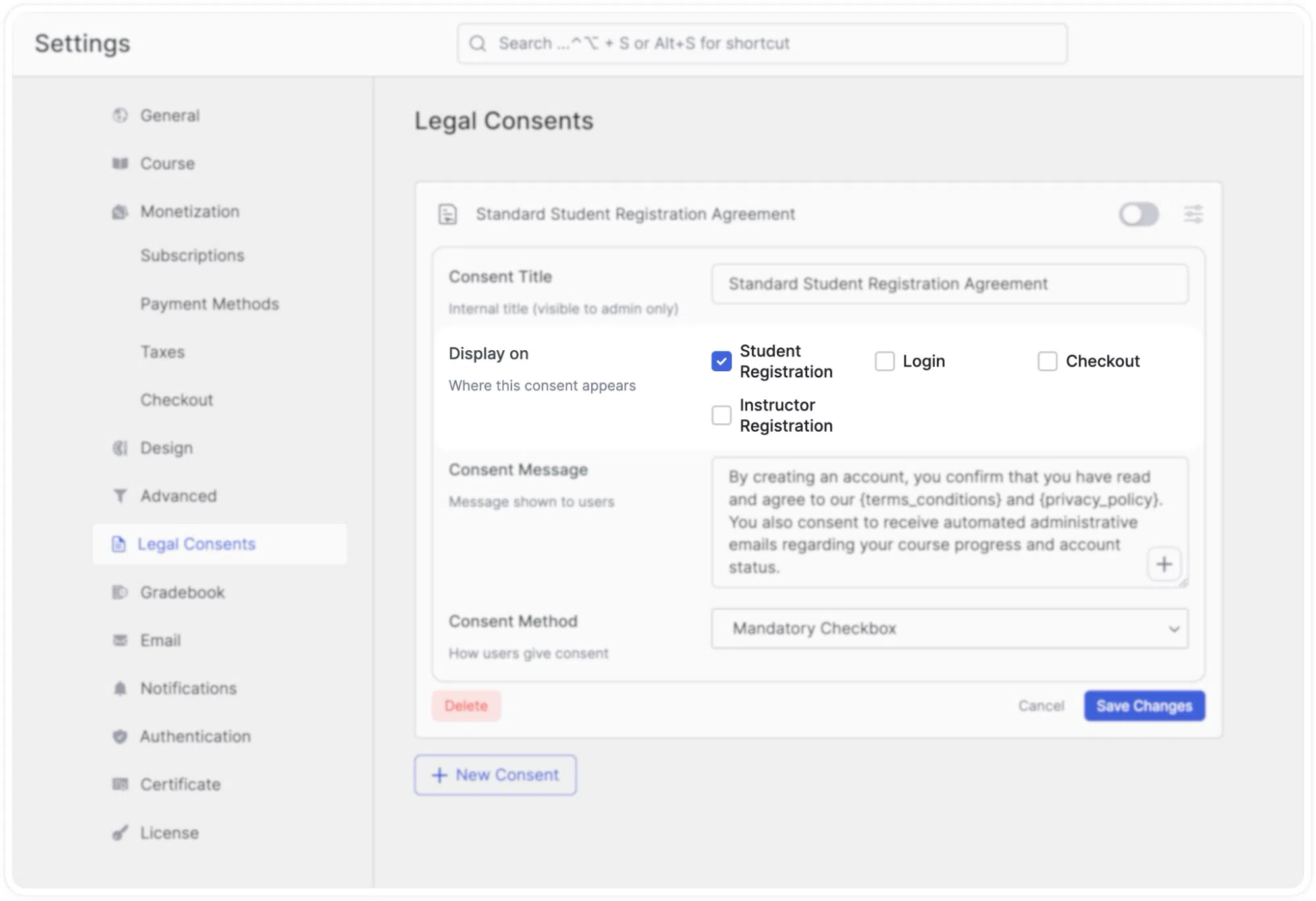The height and width of the screenshot is (901, 1316).
Task: Select Monetization in the sidebar
Action: pyautogui.click(x=190, y=211)
